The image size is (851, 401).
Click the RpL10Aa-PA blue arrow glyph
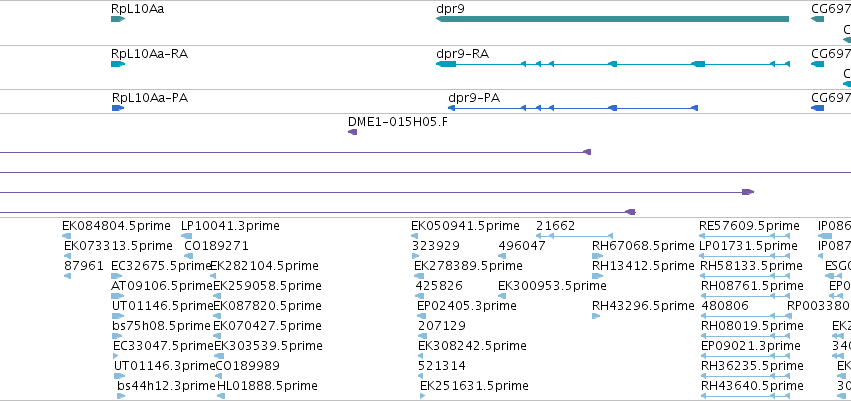[x=118, y=108]
